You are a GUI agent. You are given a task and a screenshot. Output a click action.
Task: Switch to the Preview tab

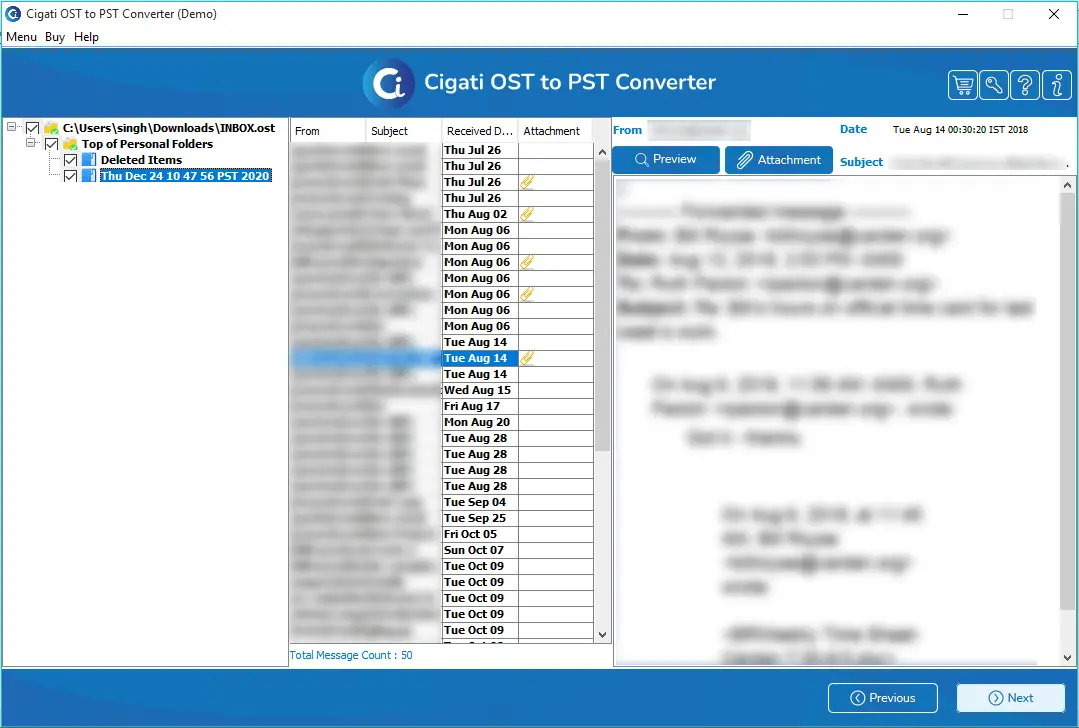(665, 160)
